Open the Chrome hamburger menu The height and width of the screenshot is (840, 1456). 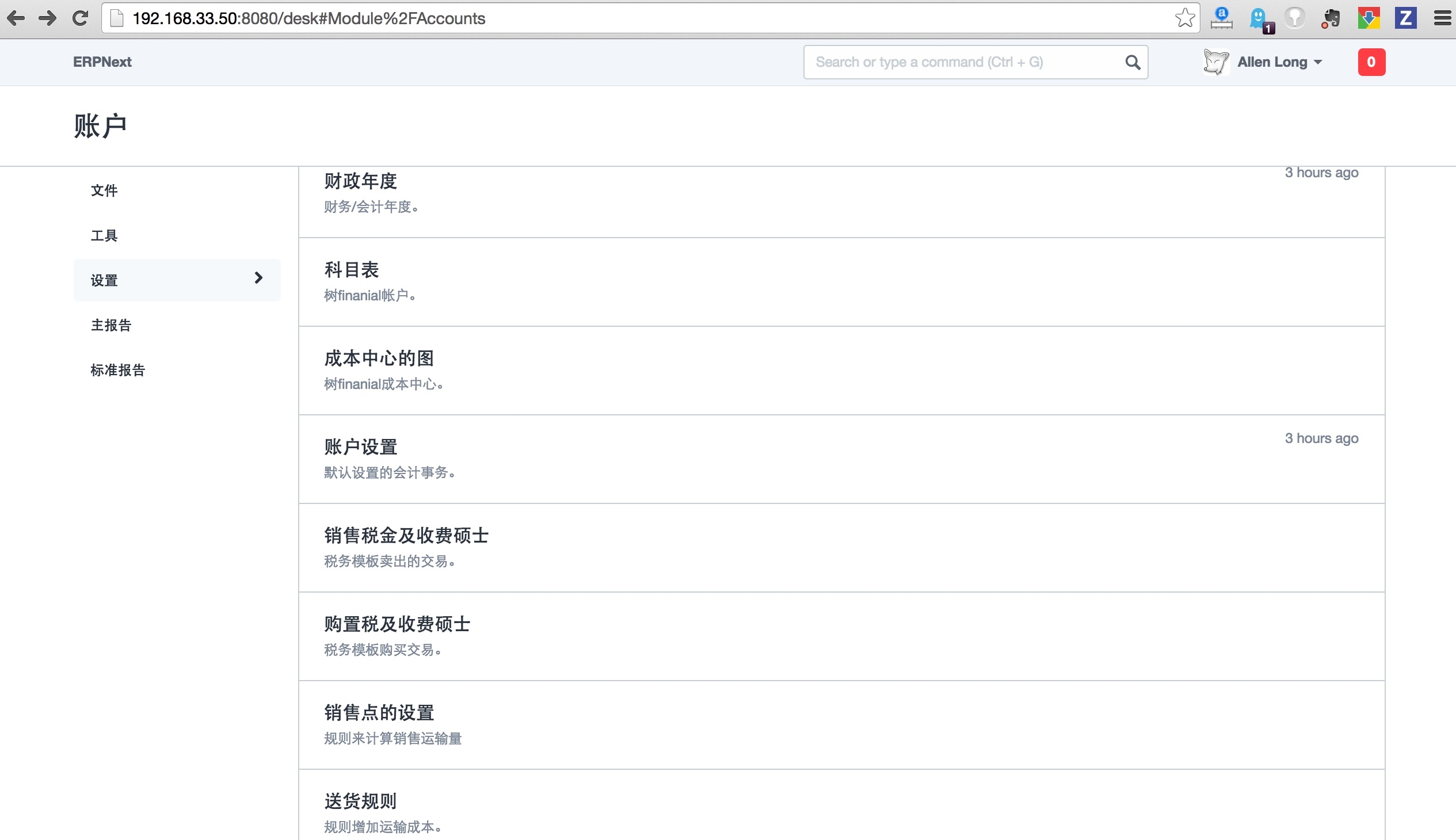click(1442, 18)
